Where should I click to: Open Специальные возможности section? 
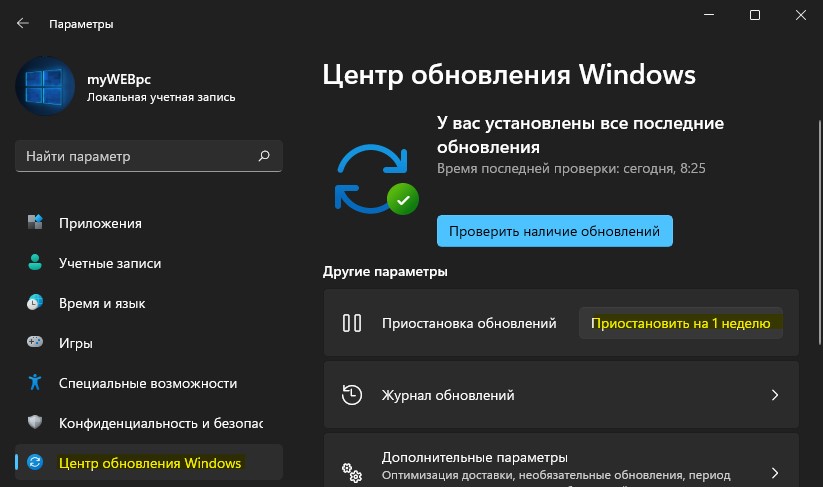pyautogui.click(x=149, y=383)
